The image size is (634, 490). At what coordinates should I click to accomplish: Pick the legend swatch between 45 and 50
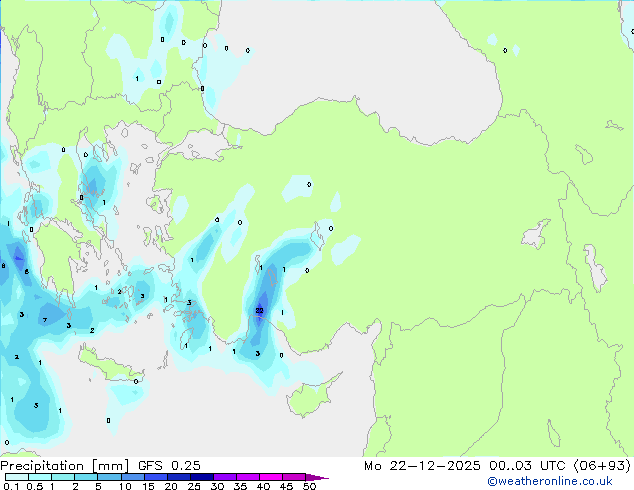(294, 477)
